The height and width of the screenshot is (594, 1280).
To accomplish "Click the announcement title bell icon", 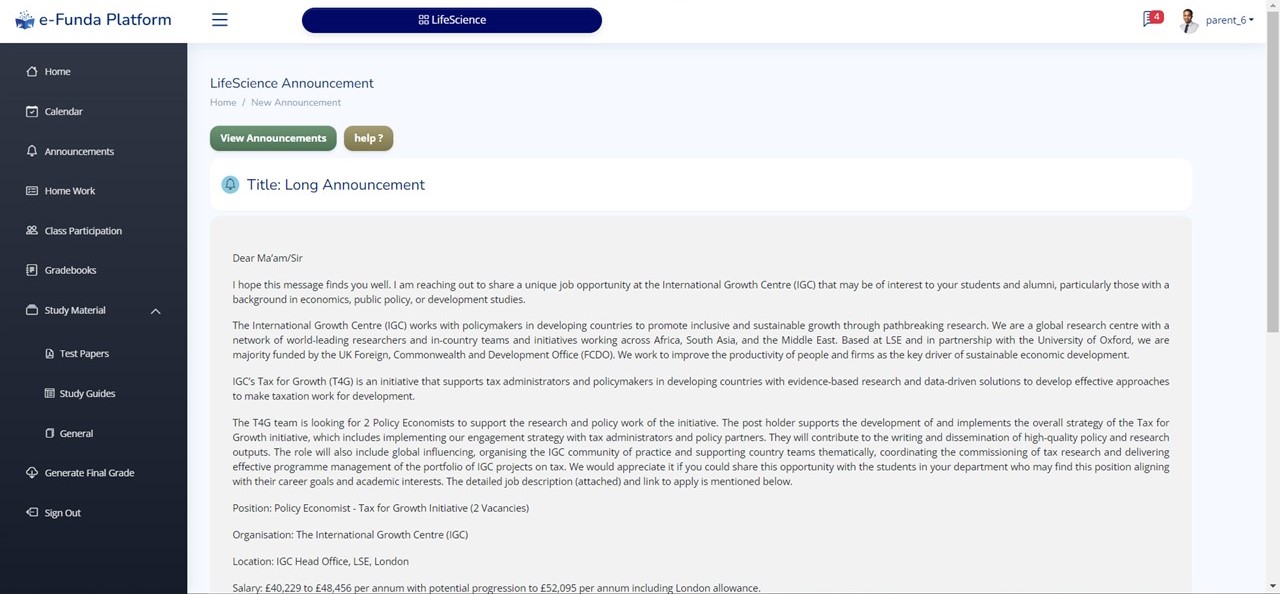I will pyautogui.click(x=230, y=185).
